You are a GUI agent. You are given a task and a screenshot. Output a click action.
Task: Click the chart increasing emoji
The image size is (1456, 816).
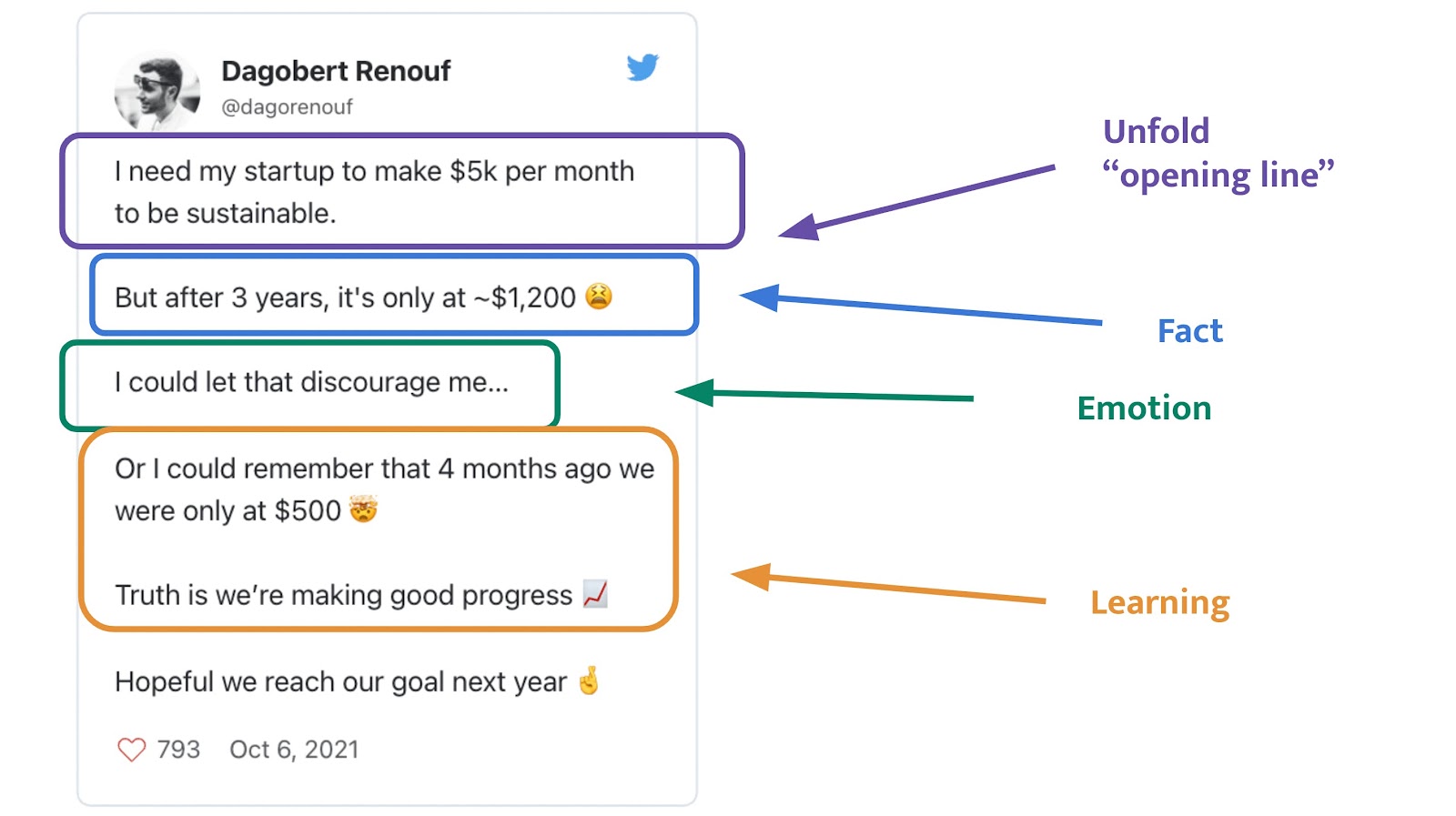click(595, 594)
